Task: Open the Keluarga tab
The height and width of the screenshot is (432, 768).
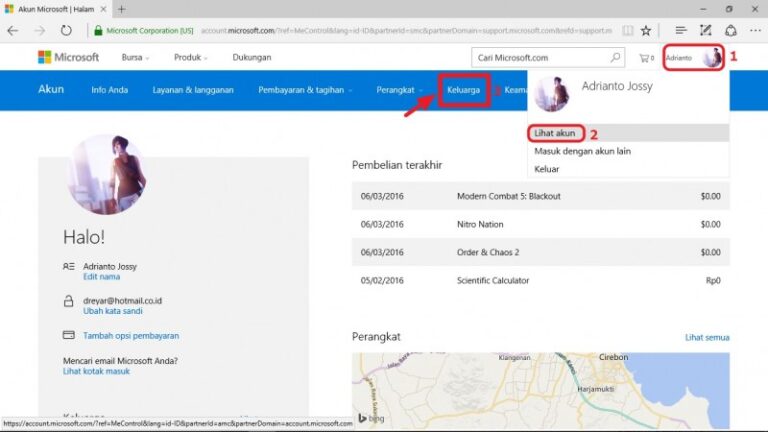Action: [463, 90]
